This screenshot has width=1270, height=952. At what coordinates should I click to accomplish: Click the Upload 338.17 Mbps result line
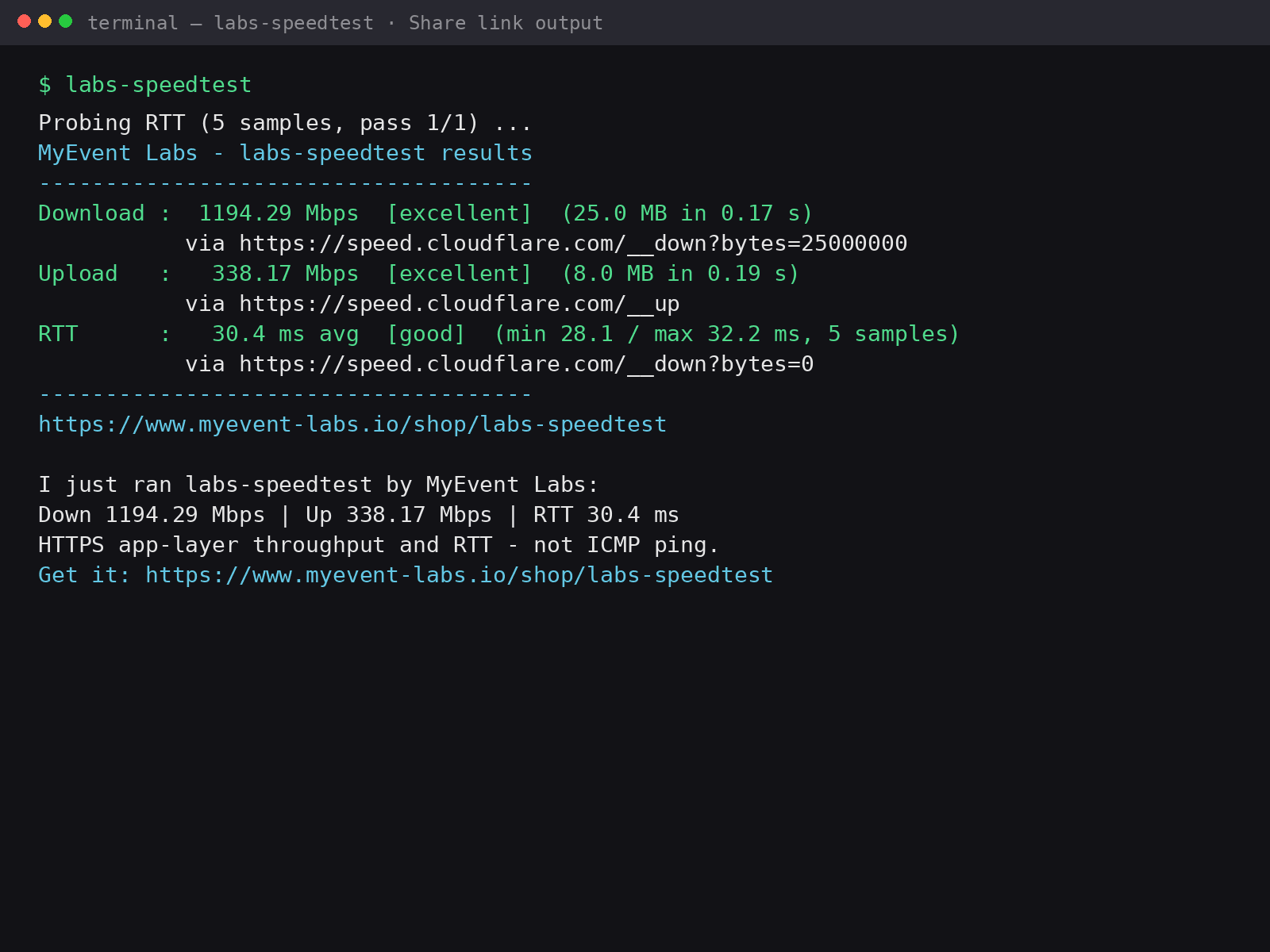pyautogui.click(x=418, y=274)
